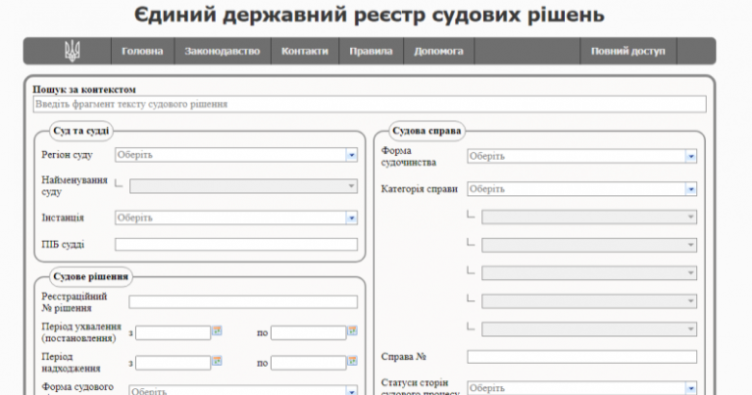Click the Судове рішення section heading
The height and width of the screenshot is (395, 752).
pos(91,277)
